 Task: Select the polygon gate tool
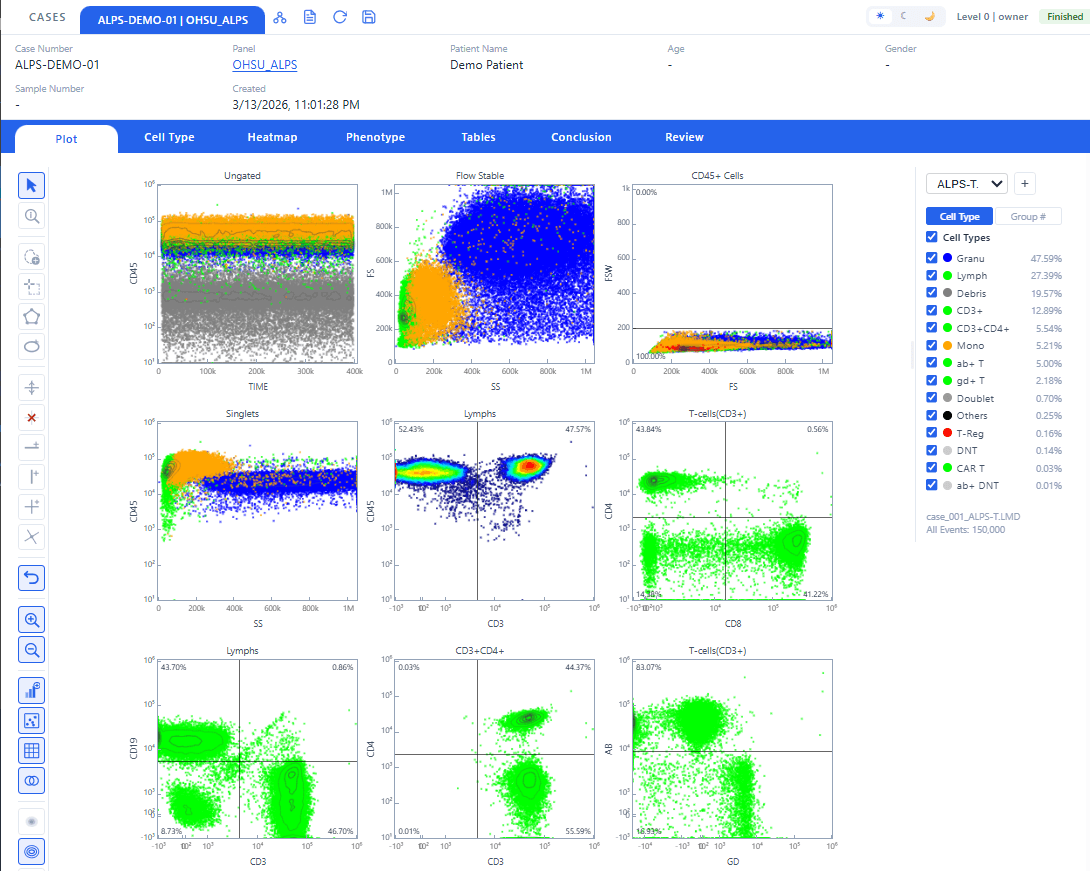tap(31, 317)
